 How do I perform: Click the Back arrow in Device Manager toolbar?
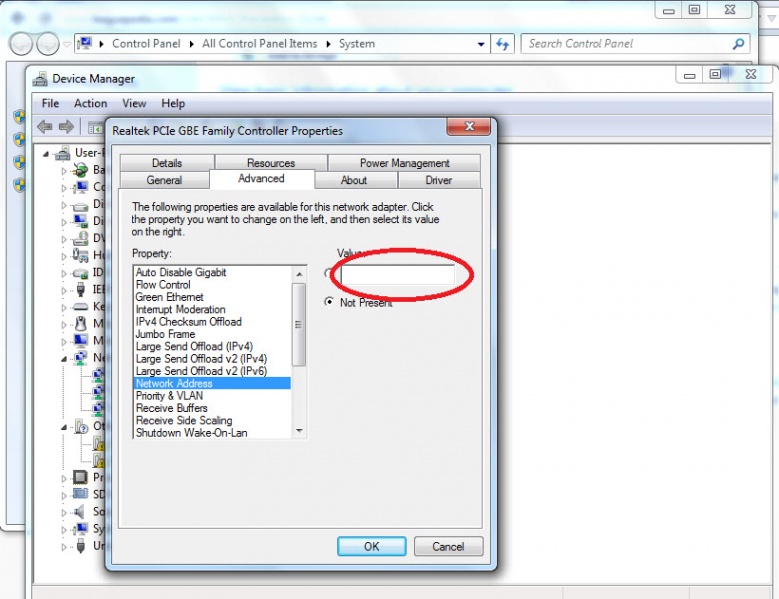tap(45, 127)
